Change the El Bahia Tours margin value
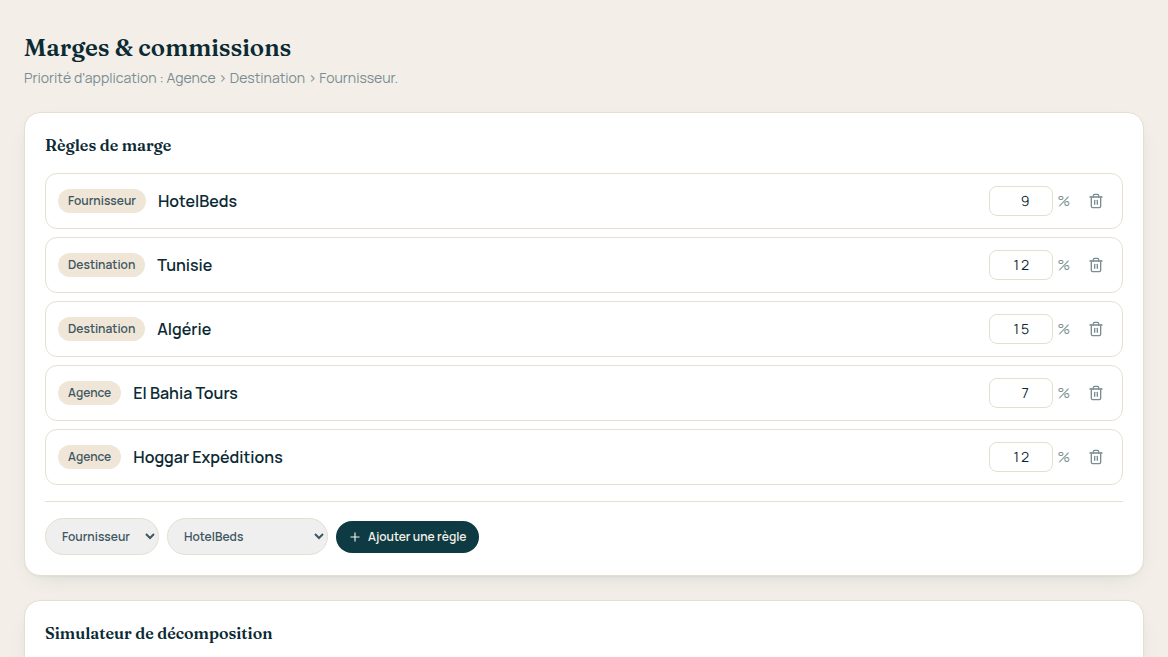 pos(1021,393)
